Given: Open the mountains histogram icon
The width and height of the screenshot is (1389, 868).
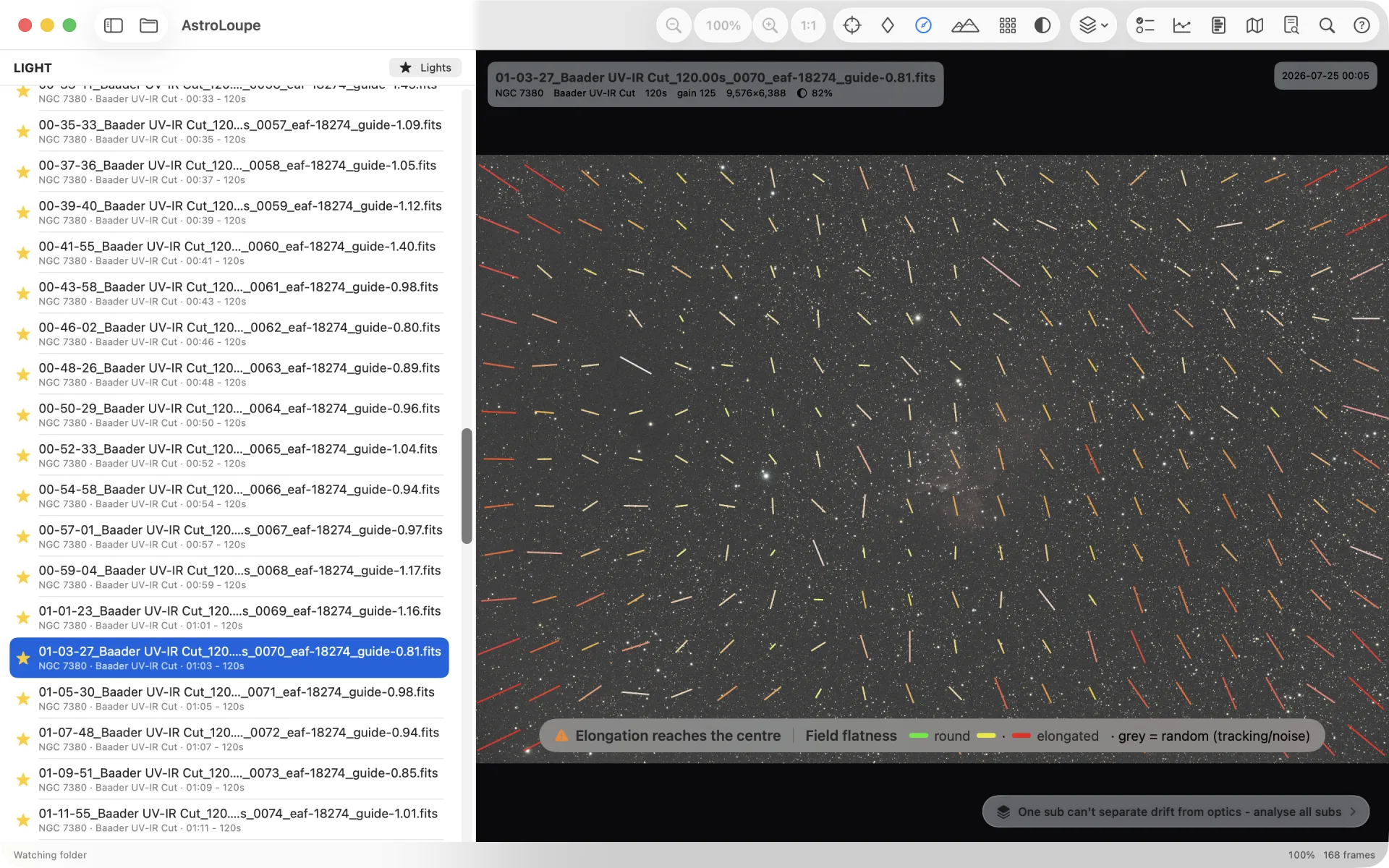Looking at the screenshot, I should 965,25.
